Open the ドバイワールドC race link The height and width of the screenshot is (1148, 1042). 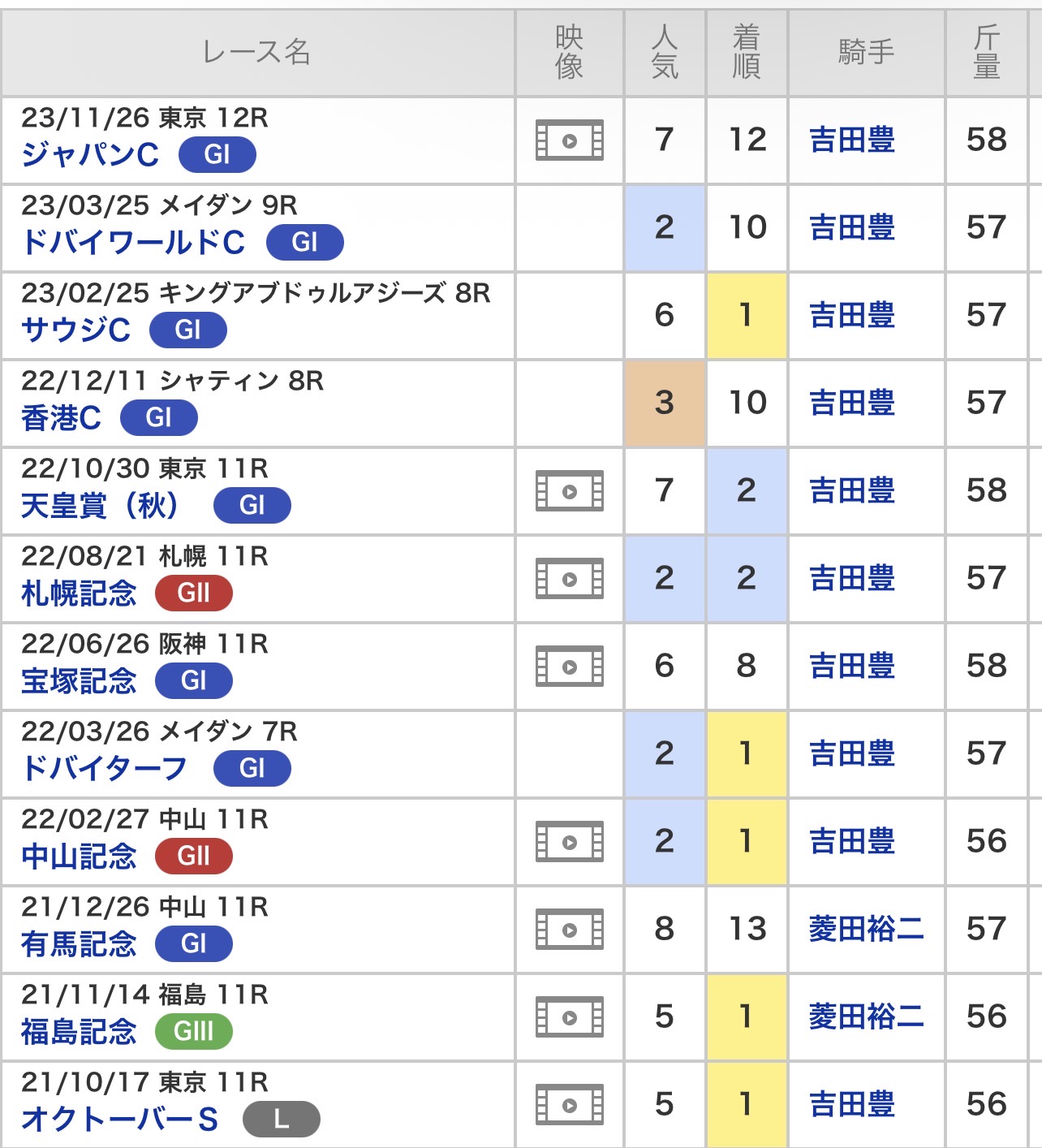coord(134,242)
